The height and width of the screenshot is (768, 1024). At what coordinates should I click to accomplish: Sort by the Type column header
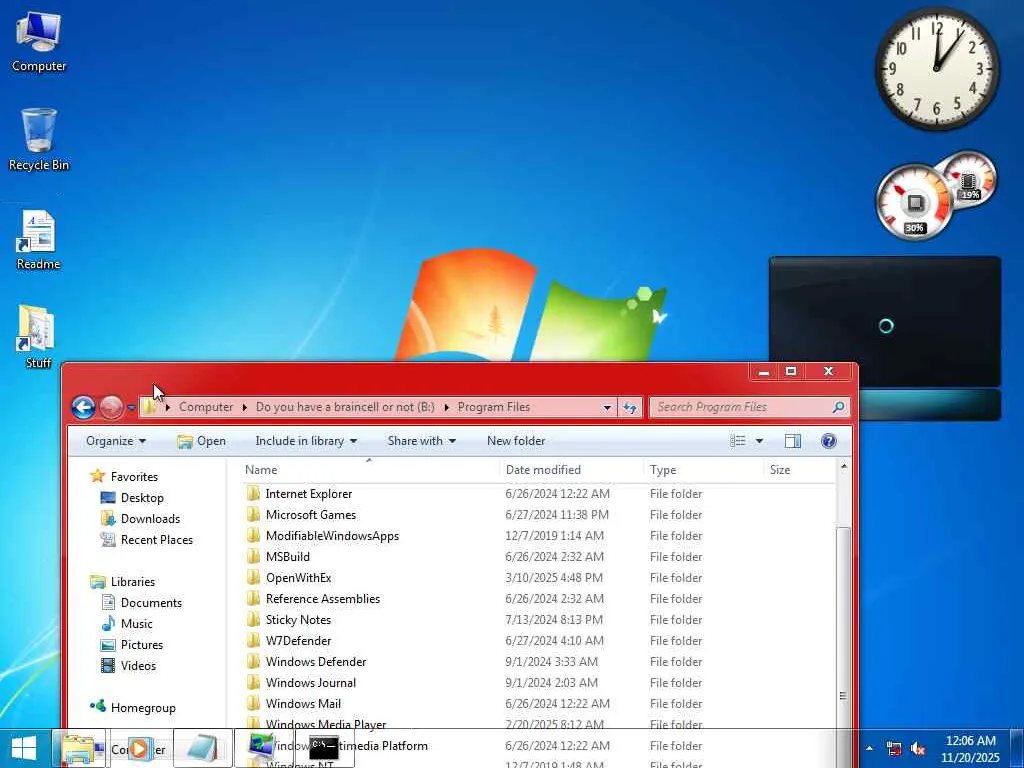703,470
